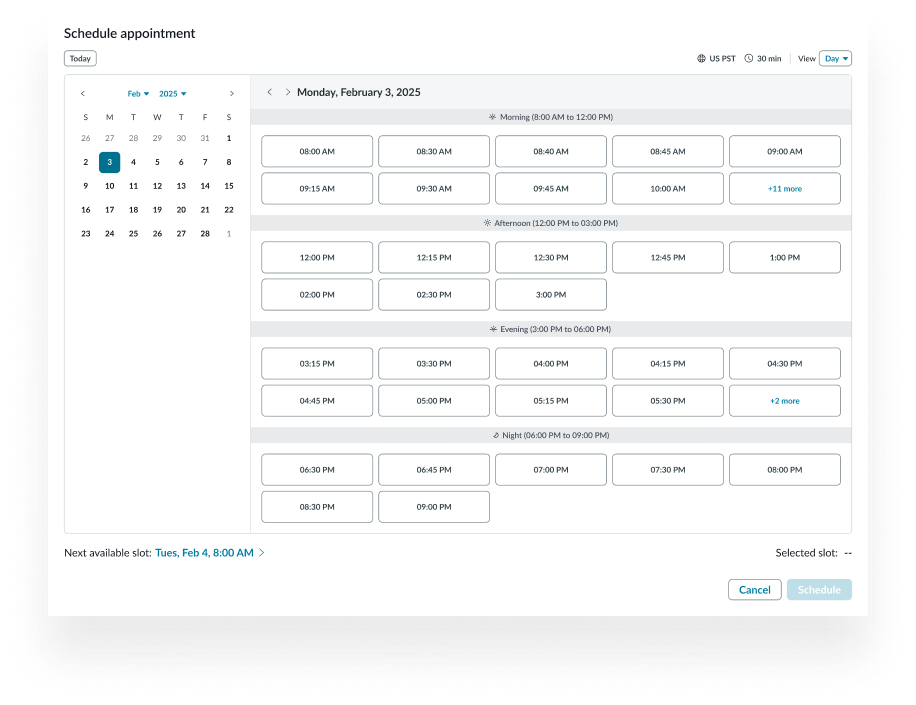Click the Evening section header

click(x=551, y=329)
